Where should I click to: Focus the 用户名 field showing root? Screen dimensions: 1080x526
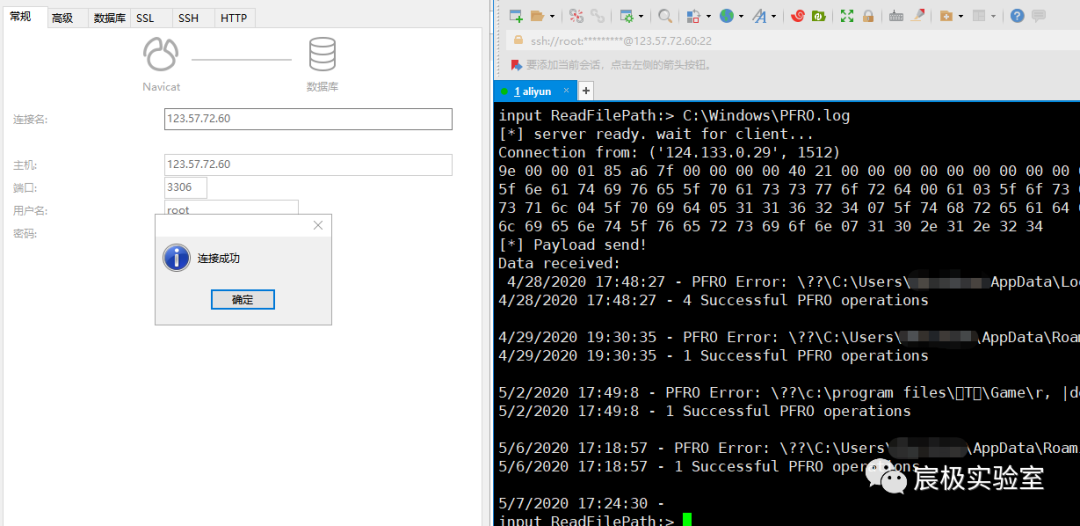pyautogui.click(x=231, y=209)
